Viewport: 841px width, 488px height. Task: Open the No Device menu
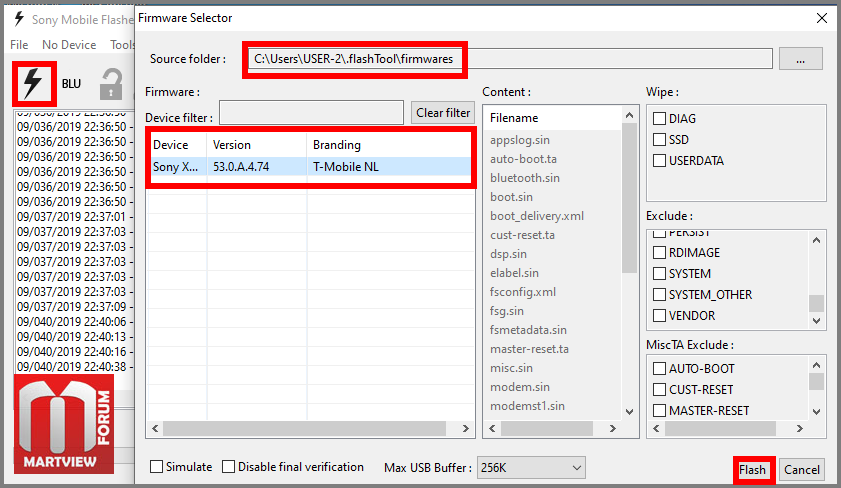click(x=69, y=45)
